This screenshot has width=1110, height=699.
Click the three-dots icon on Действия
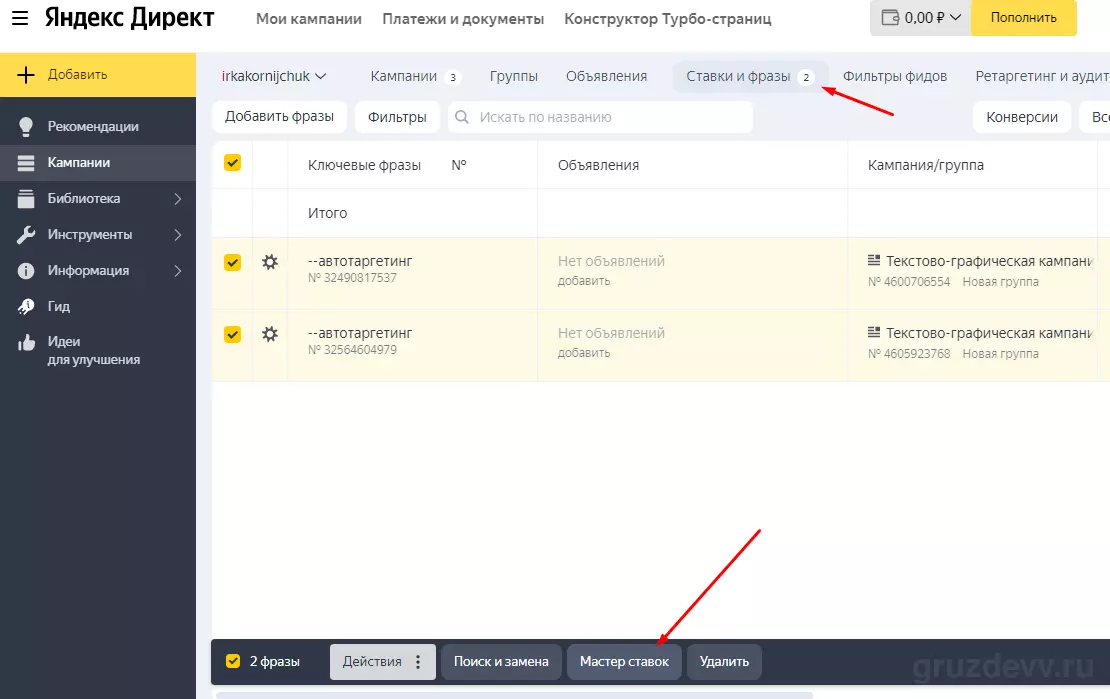coord(418,661)
